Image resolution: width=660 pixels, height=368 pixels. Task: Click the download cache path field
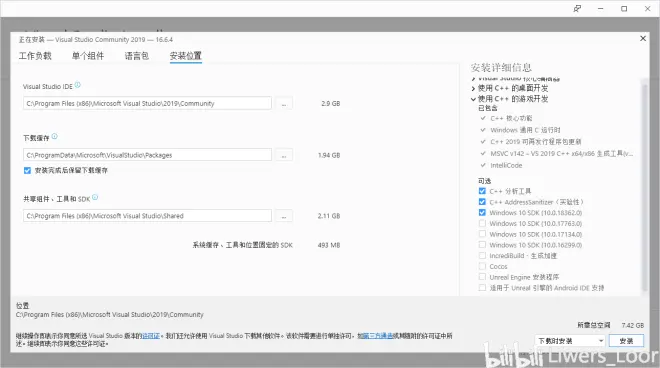(x=147, y=155)
